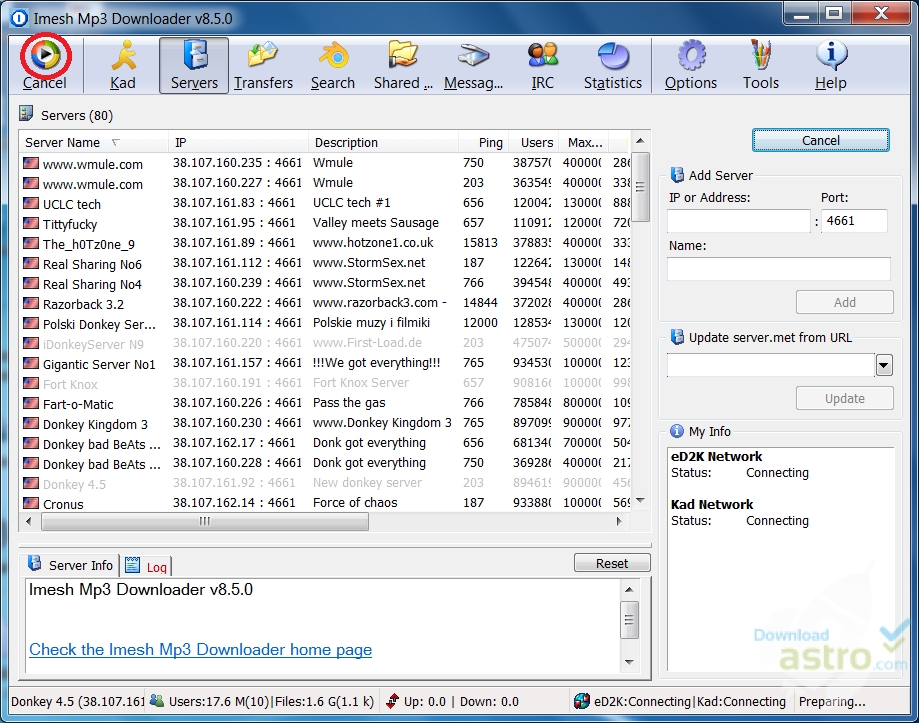Open the Imesh Mp3 Downloader home page link
Image resolution: width=919 pixels, height=723 pixels.
coord(200,650)
